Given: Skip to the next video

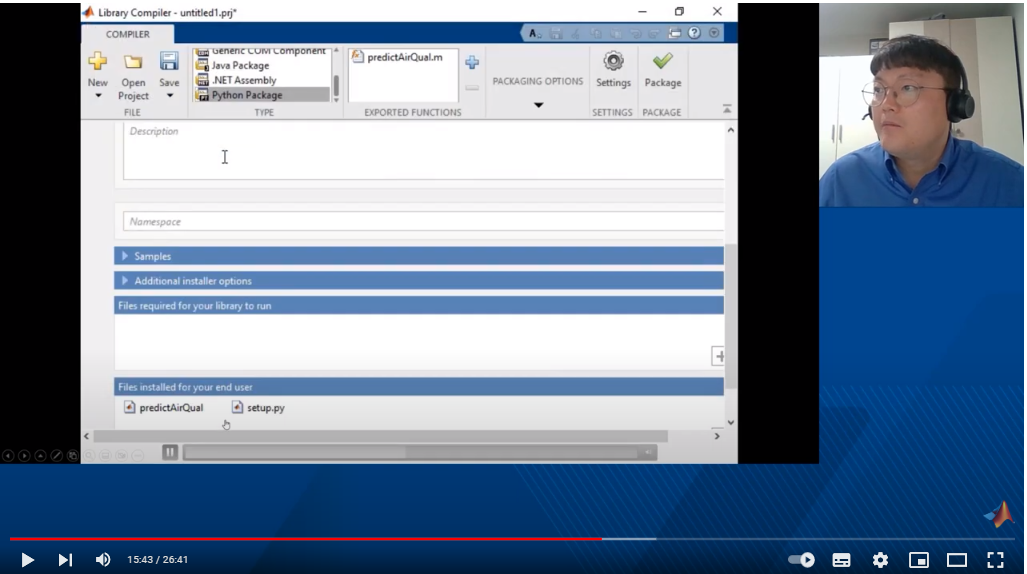Looking at the screenshot, I should click(x=65, y=560).
